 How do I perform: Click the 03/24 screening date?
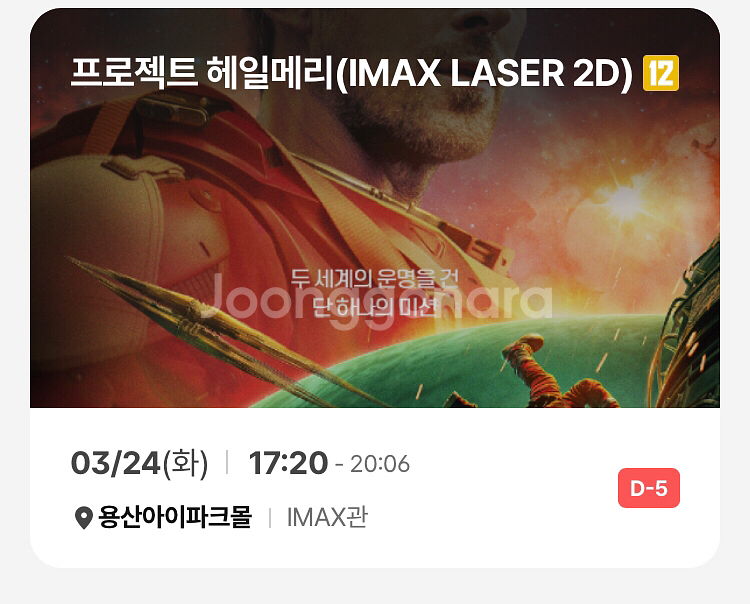pos(115,463)
